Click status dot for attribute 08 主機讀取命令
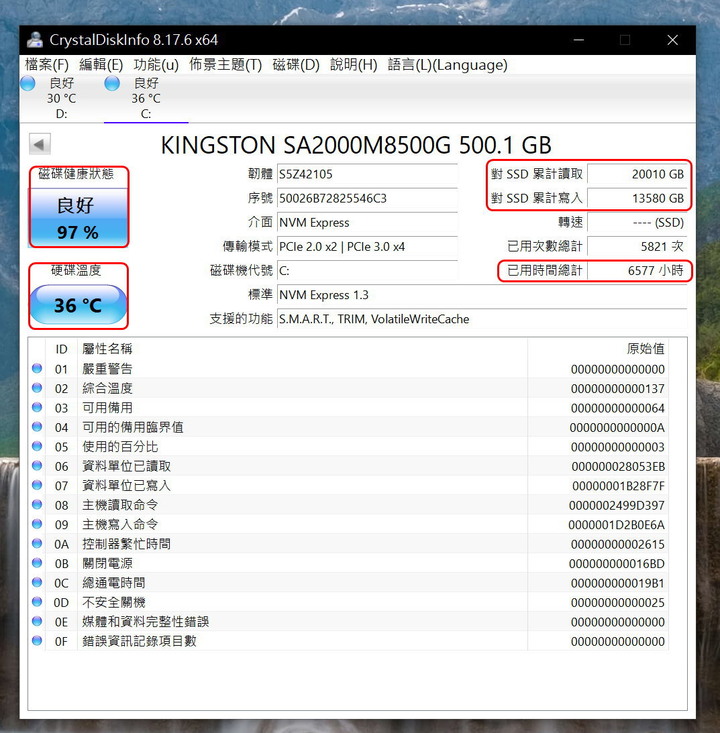Viewport: 720px width, 733px height. point(37,504)
